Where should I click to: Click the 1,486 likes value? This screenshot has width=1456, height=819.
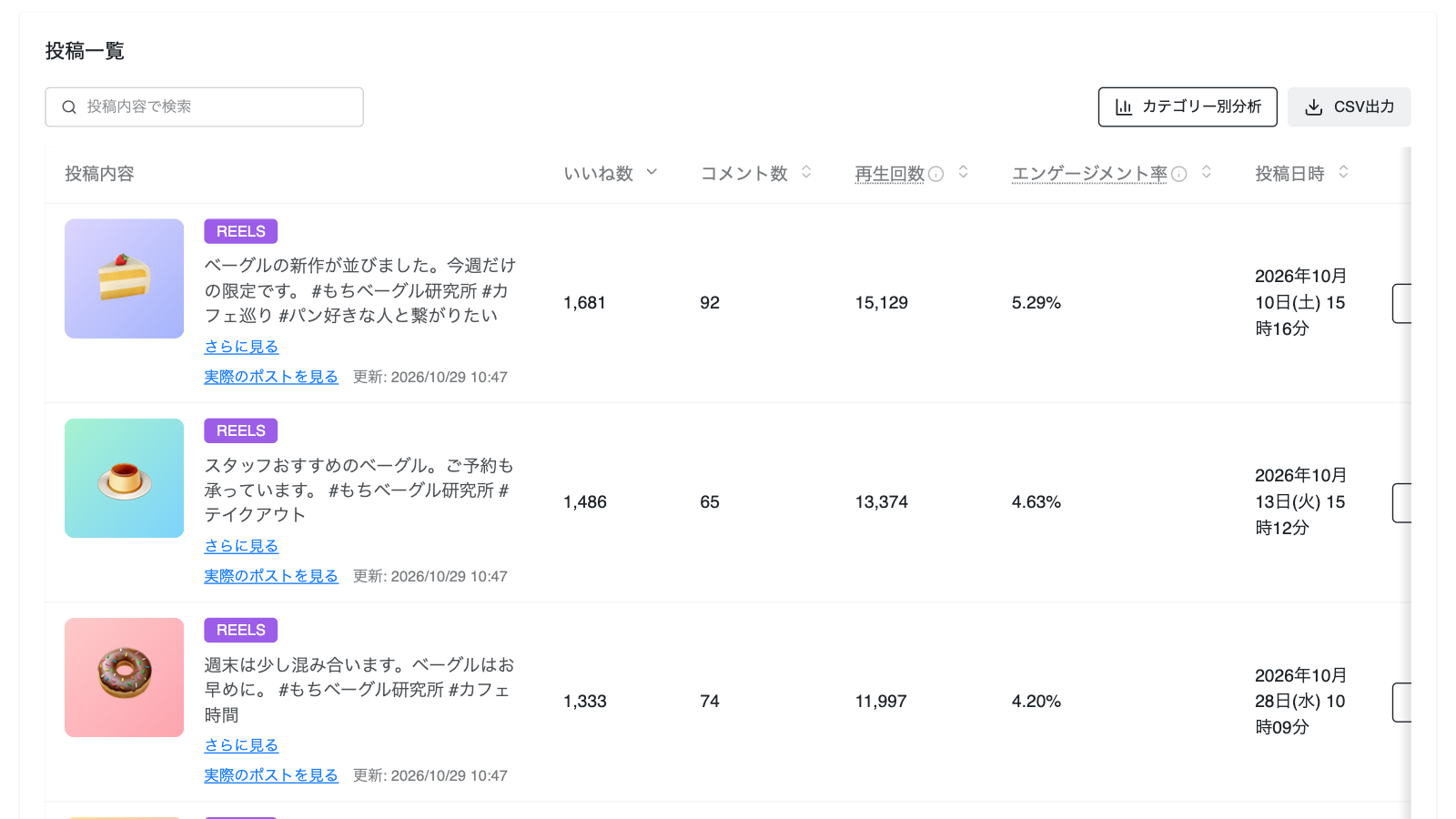(585, 502)
